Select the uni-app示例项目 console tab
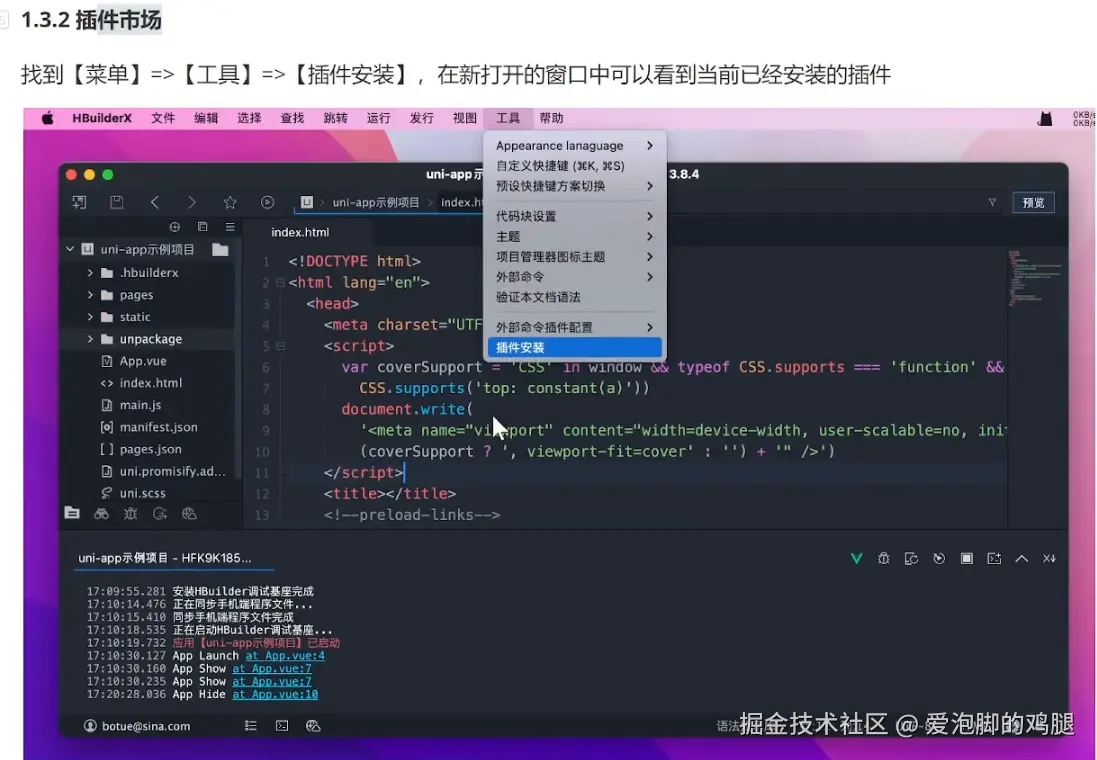The width and height of the screenshot is (1097, 760). coord(165,558)
